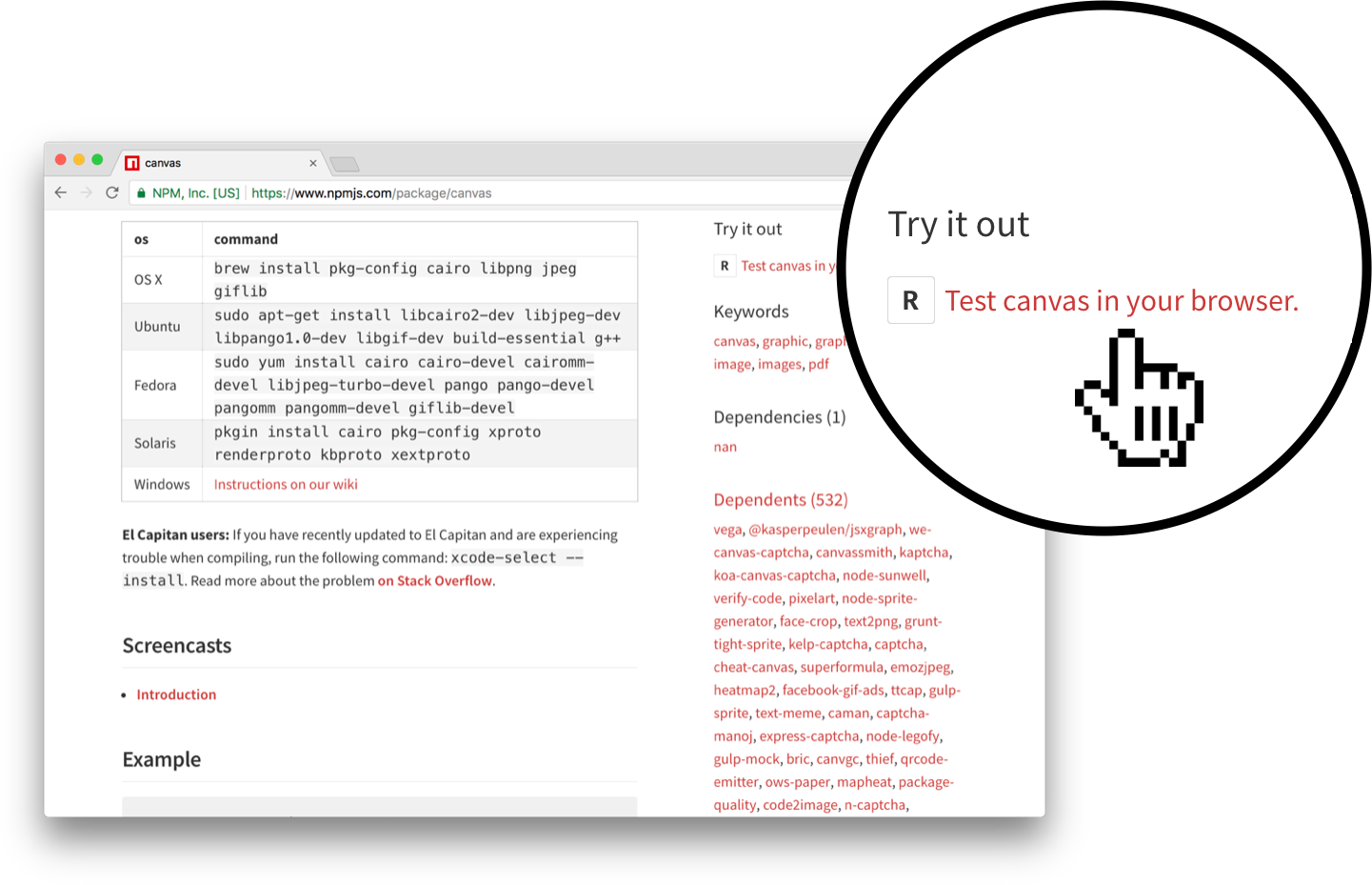Screen dimensions: 1372x885
Task: Click the green secure padlock icon
Action: tap(141, 192)
